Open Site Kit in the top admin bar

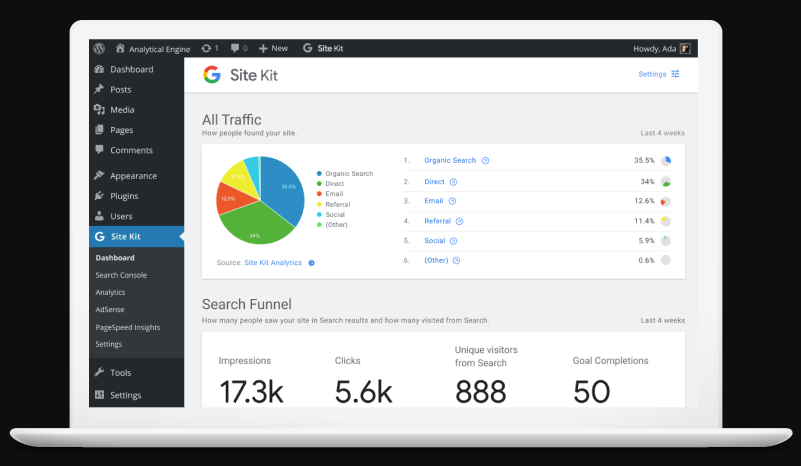[x=323, y=48]
